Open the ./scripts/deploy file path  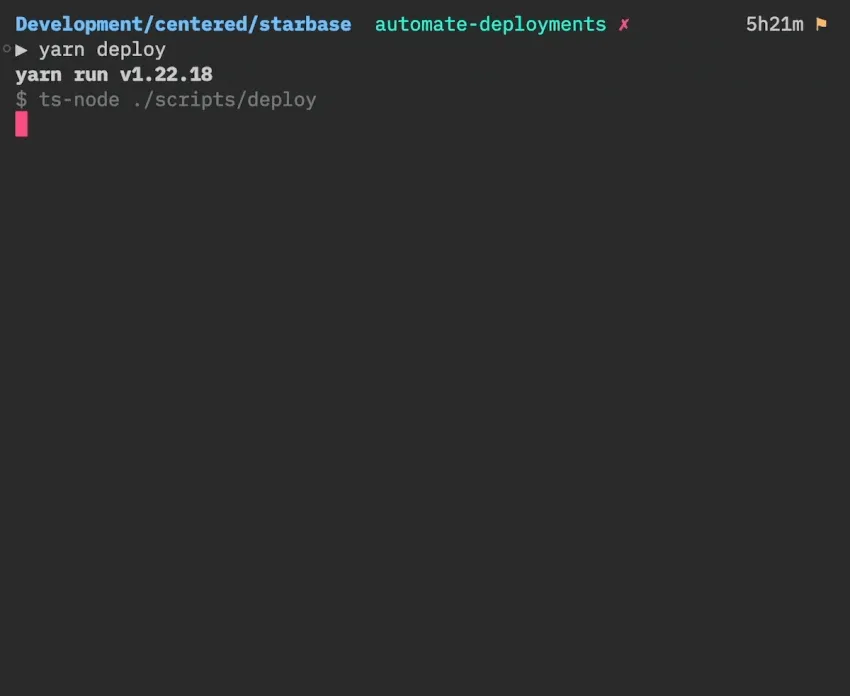(224, 99)
